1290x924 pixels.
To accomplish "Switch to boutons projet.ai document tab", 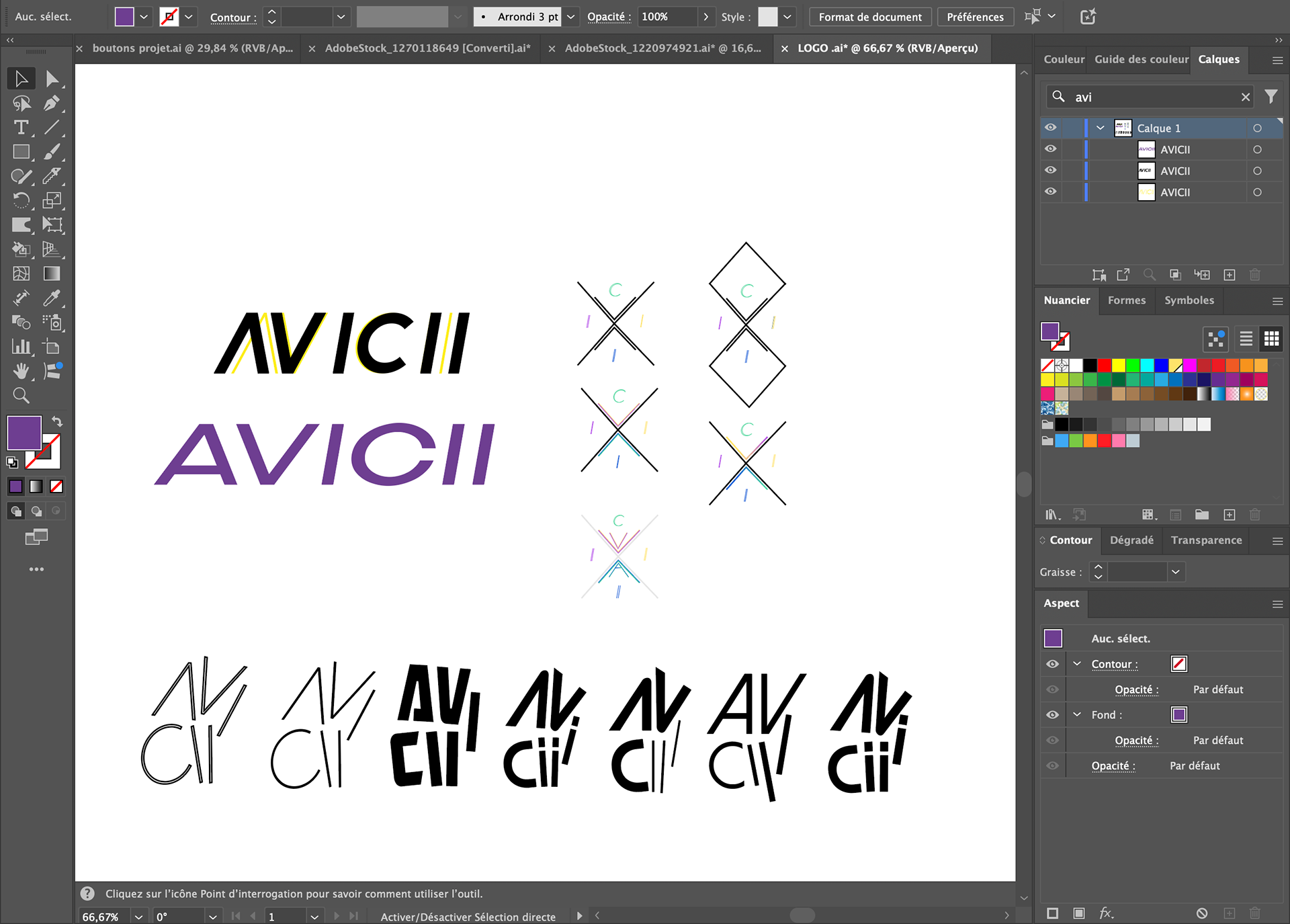I will pyautogui.click(x=193, y=48).
